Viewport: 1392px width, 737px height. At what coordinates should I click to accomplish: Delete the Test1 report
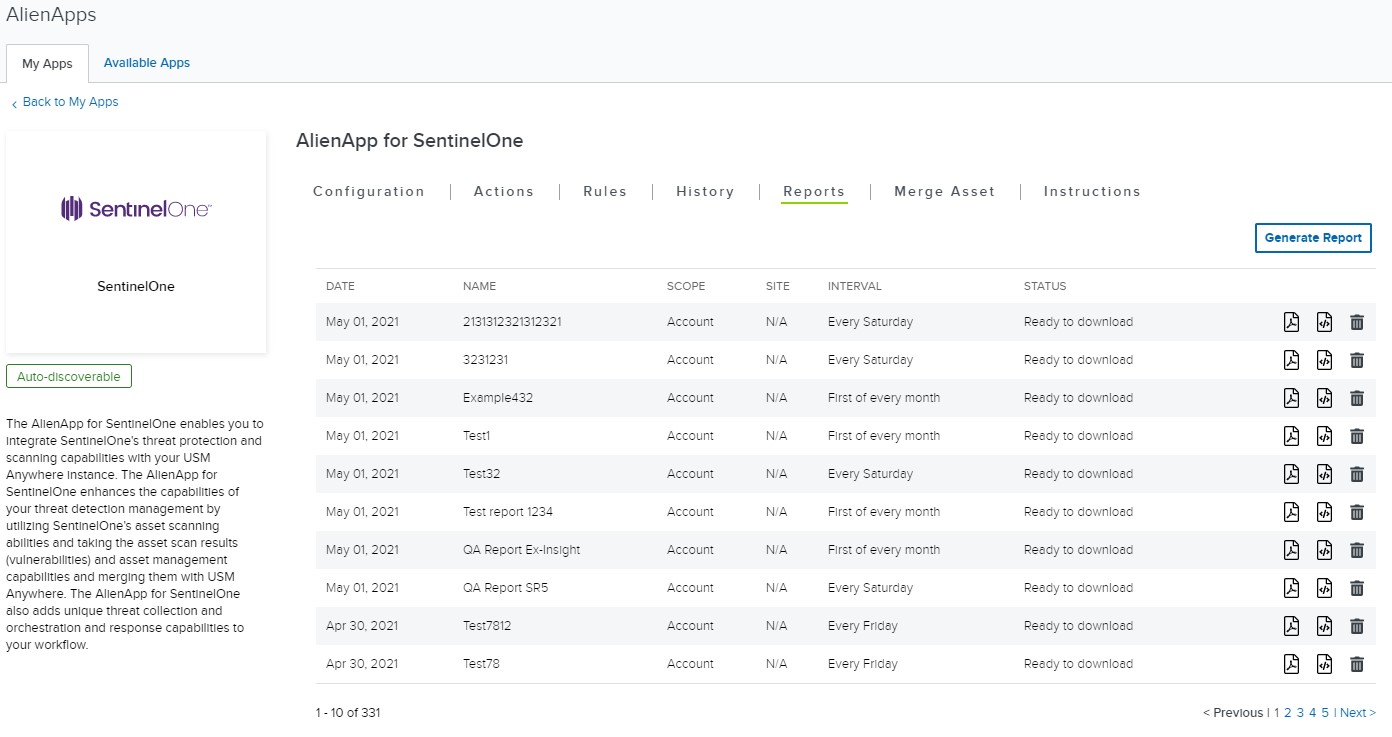pos(1357,436)
